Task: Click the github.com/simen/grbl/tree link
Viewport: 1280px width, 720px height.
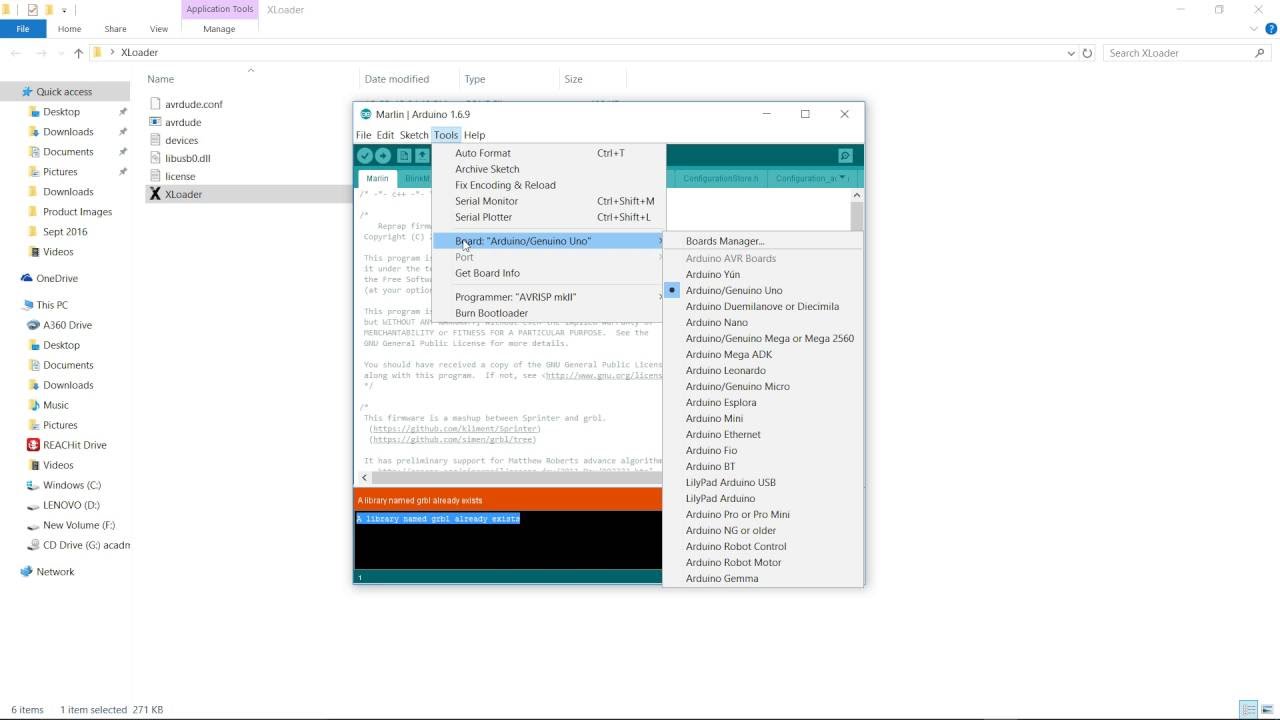Action: 453,439
